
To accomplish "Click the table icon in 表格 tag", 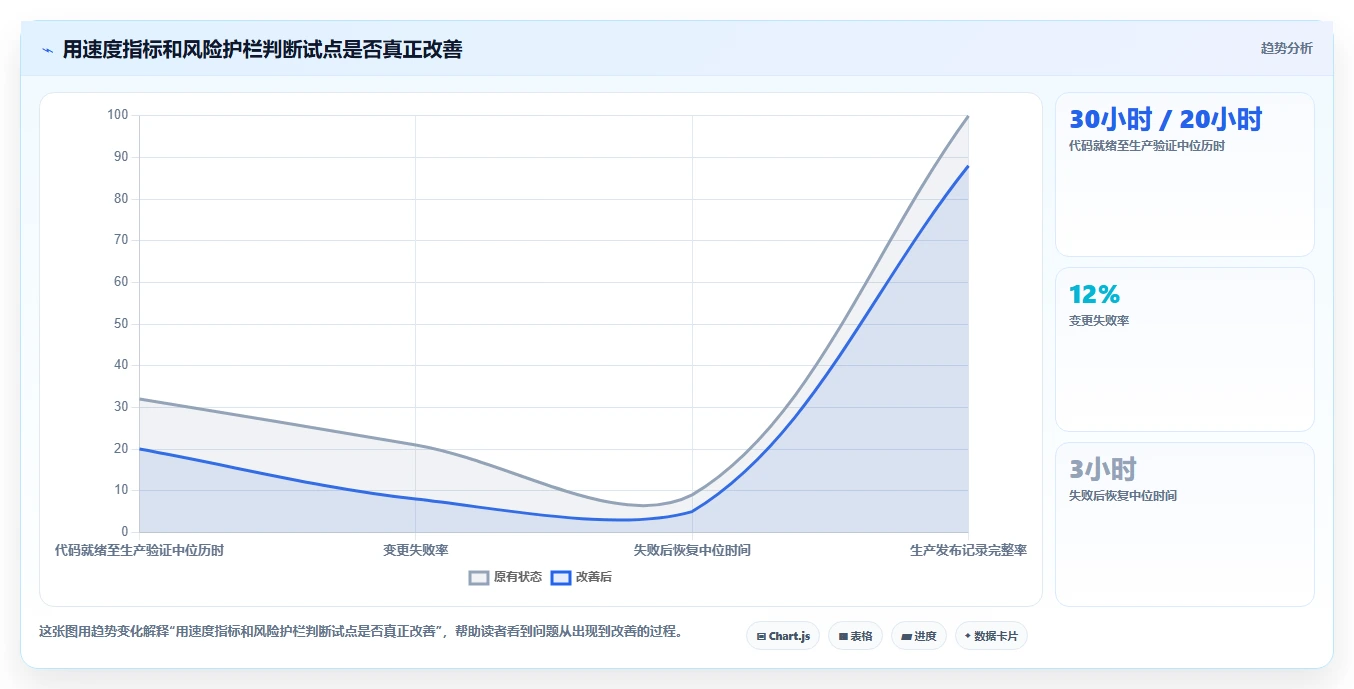I will coord(843,636).
